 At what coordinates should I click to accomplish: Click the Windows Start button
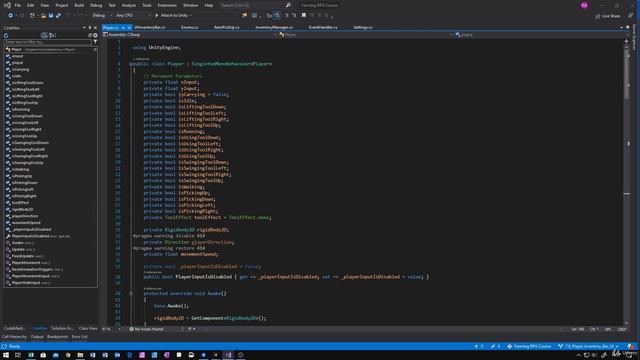tap(6, 355)
